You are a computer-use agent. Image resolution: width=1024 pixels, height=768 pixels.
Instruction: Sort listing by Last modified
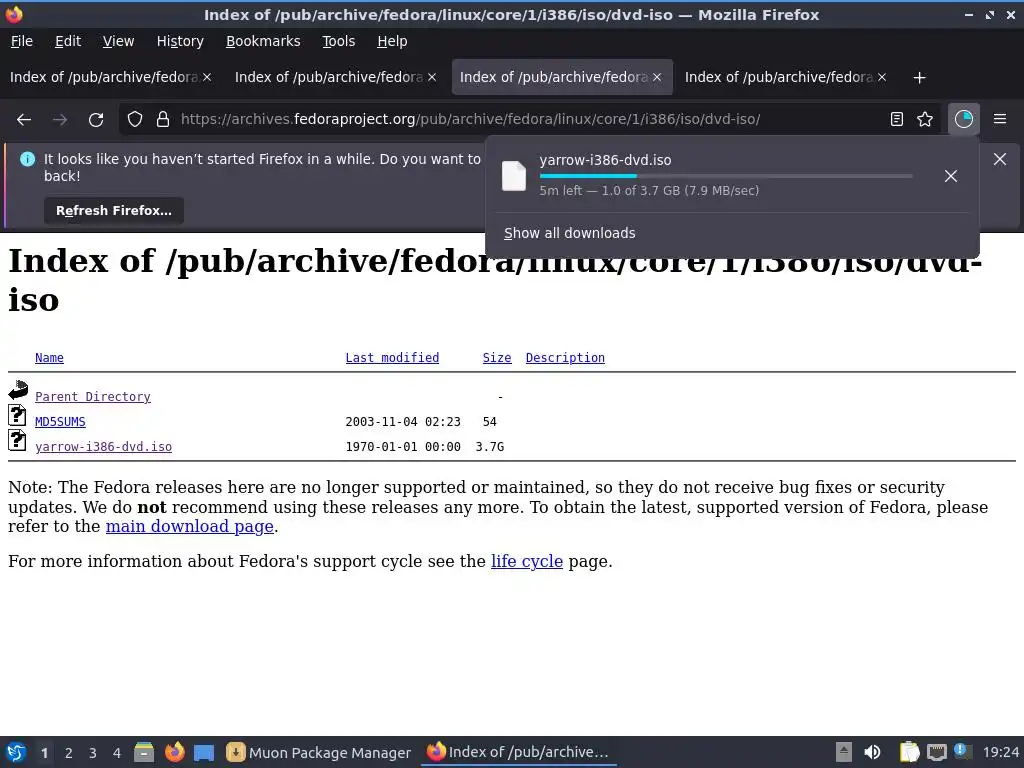[392, 358]
